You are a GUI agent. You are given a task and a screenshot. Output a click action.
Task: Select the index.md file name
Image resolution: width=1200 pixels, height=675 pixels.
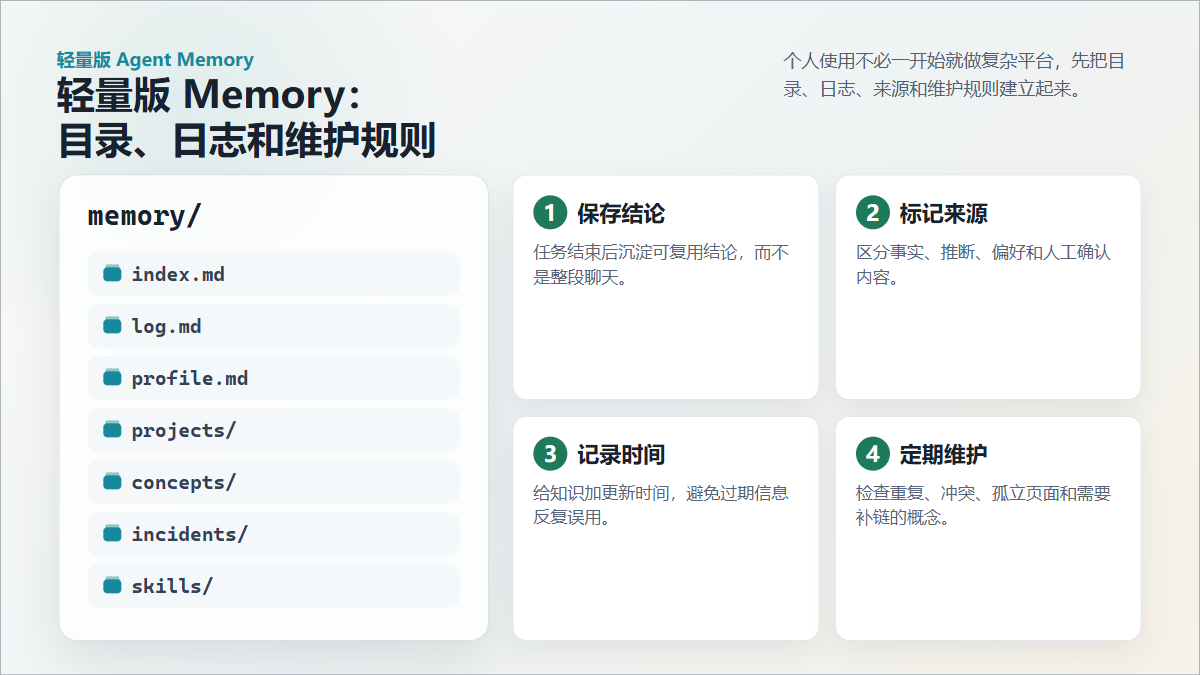coord(178,274)
